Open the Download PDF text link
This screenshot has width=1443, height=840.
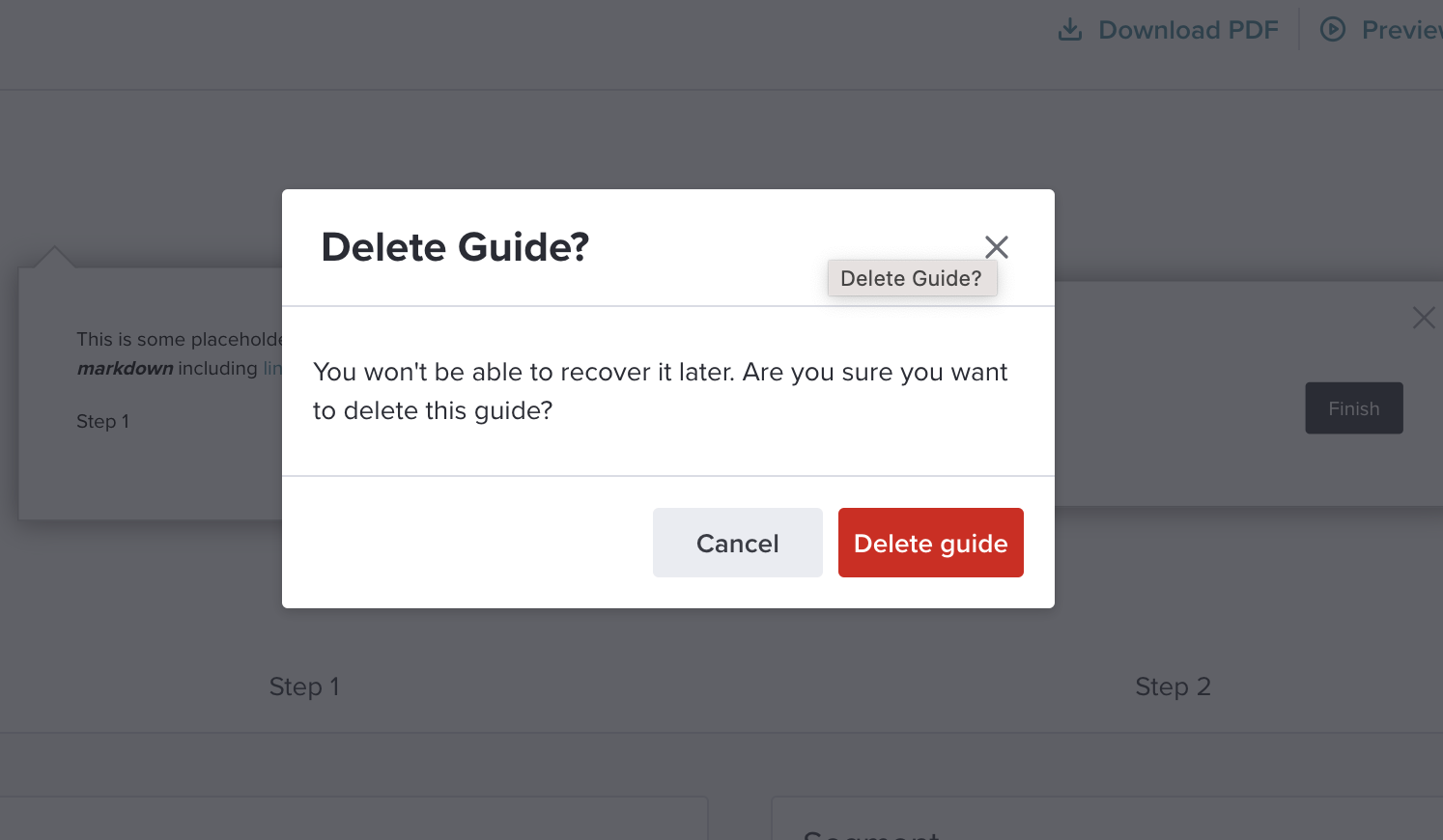(1188, 30)
